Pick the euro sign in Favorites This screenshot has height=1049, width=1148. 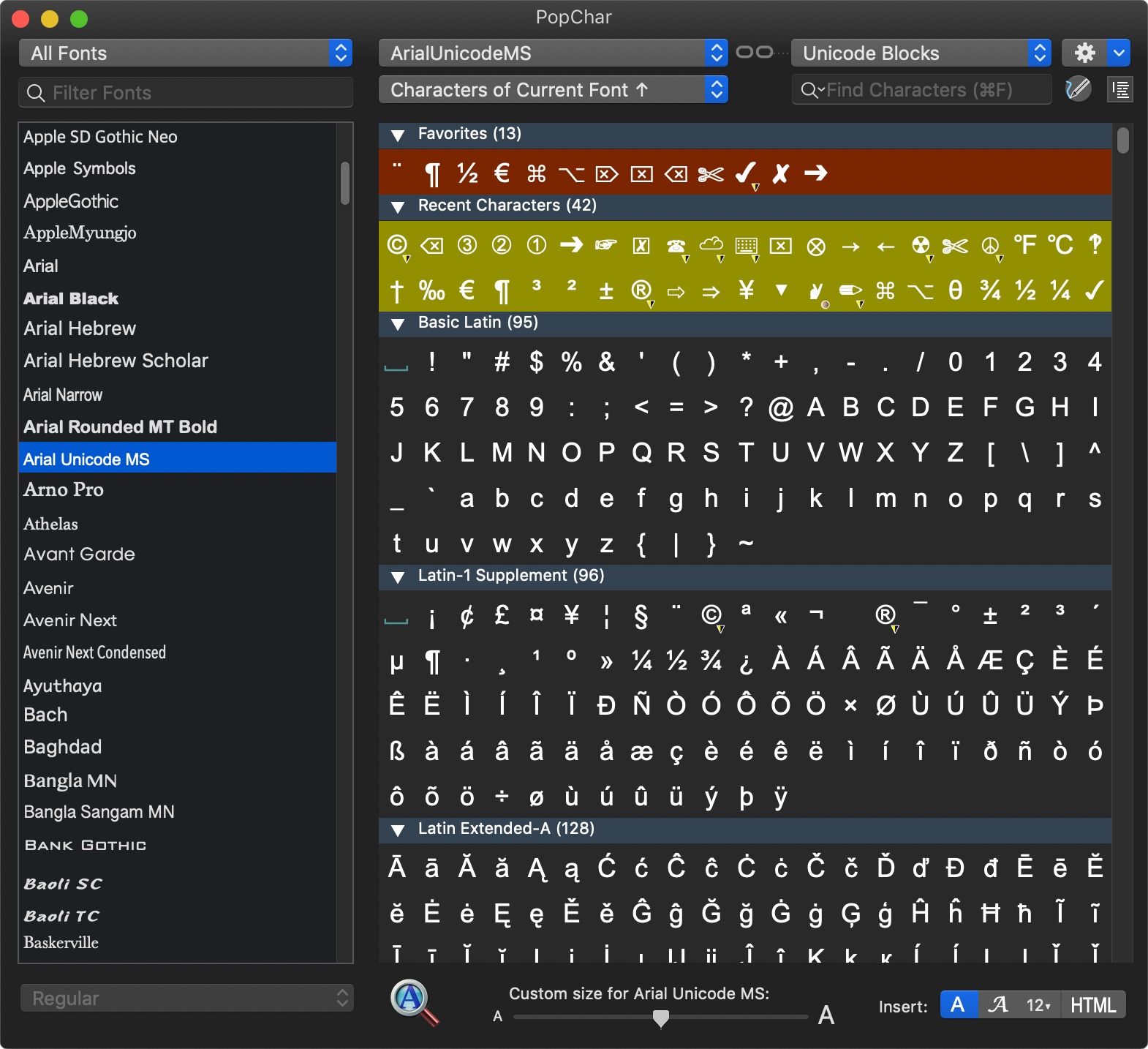coord(502,173)
